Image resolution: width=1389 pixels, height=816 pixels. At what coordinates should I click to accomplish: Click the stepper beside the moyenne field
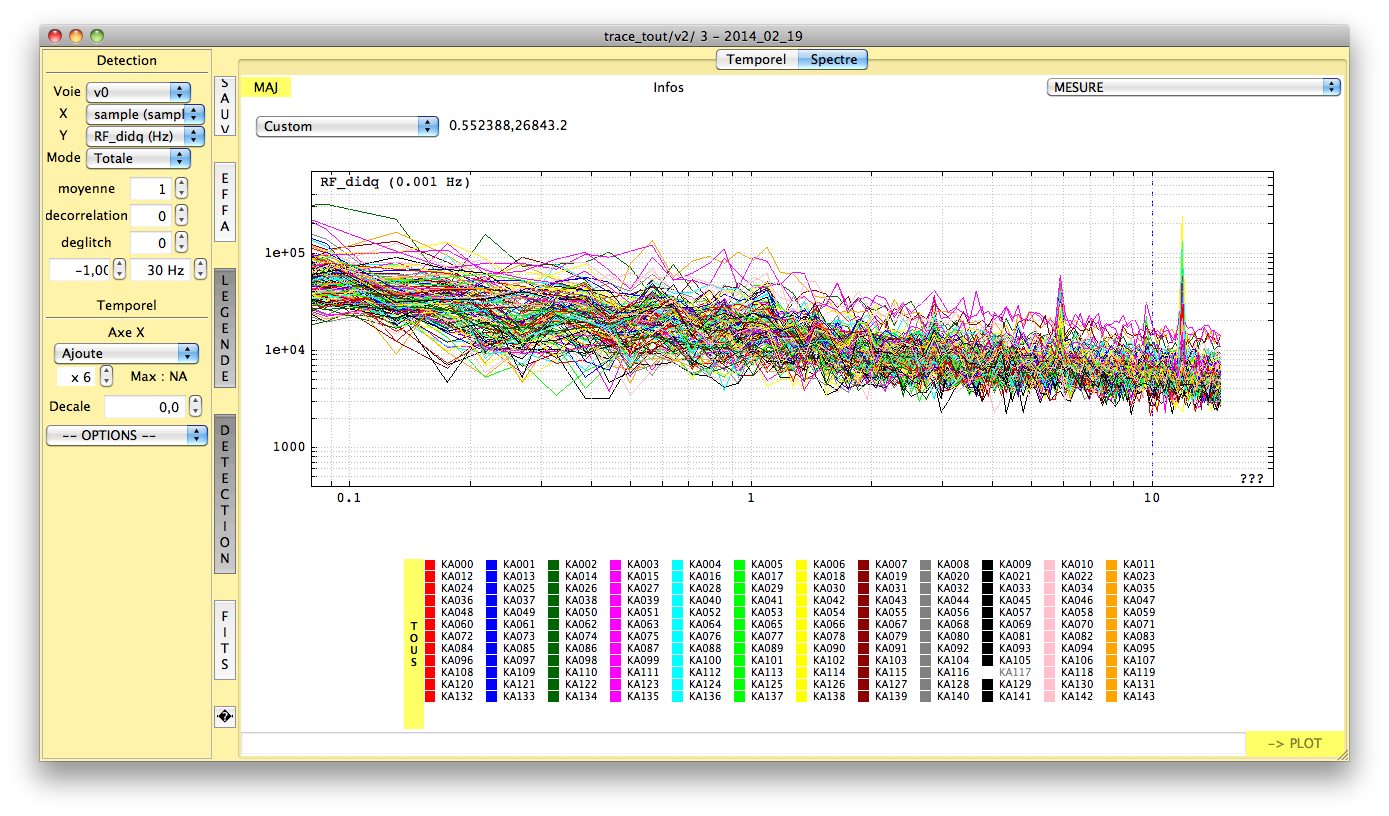tap(181, 188)
